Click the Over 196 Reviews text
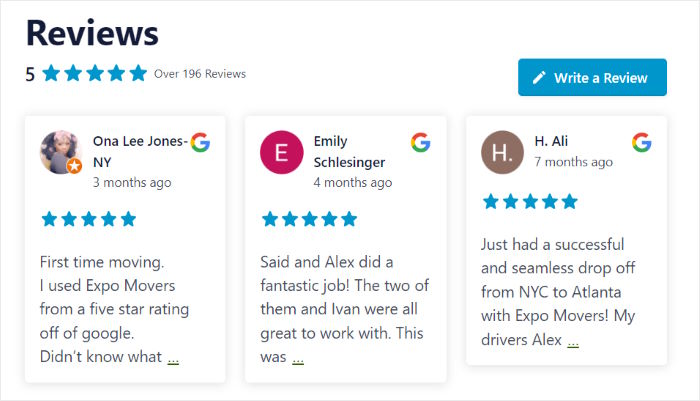This screenshot has height=401, width=700. tap(200, 74)
